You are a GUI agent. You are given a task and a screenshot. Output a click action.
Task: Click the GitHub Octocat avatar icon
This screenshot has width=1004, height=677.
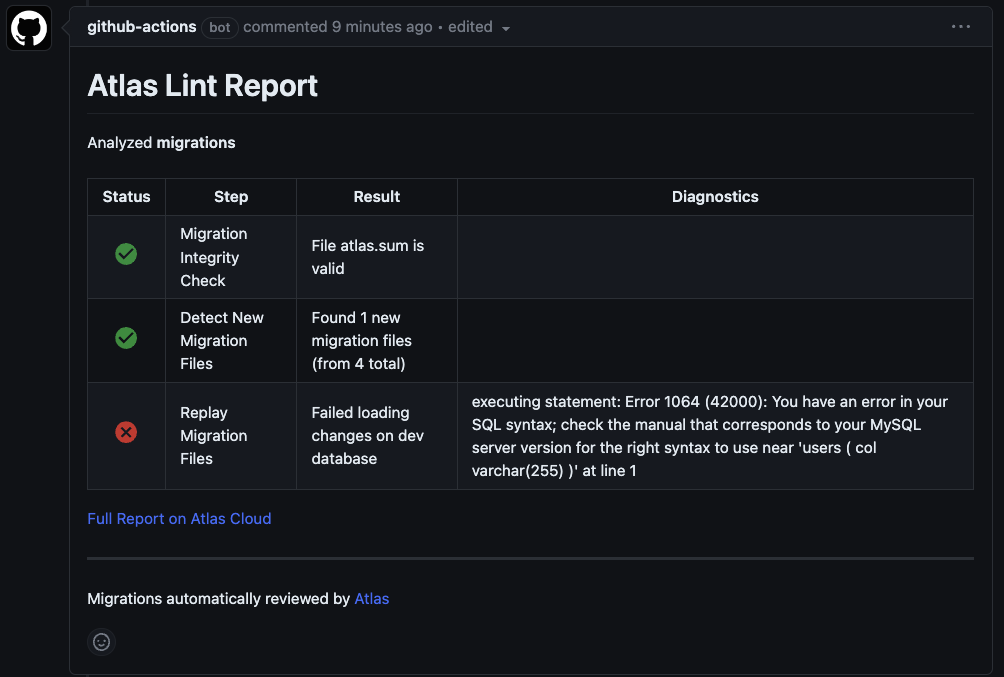(x=29, y=28)
